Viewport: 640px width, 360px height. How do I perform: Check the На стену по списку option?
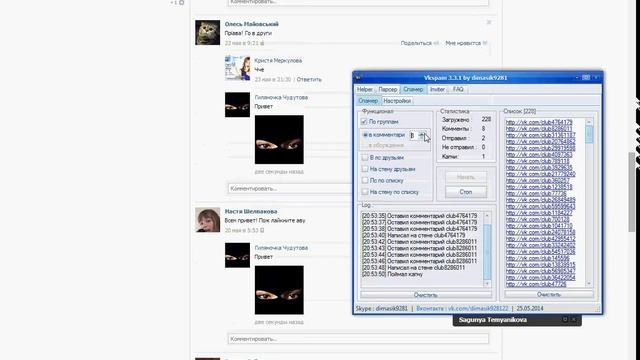365,192
